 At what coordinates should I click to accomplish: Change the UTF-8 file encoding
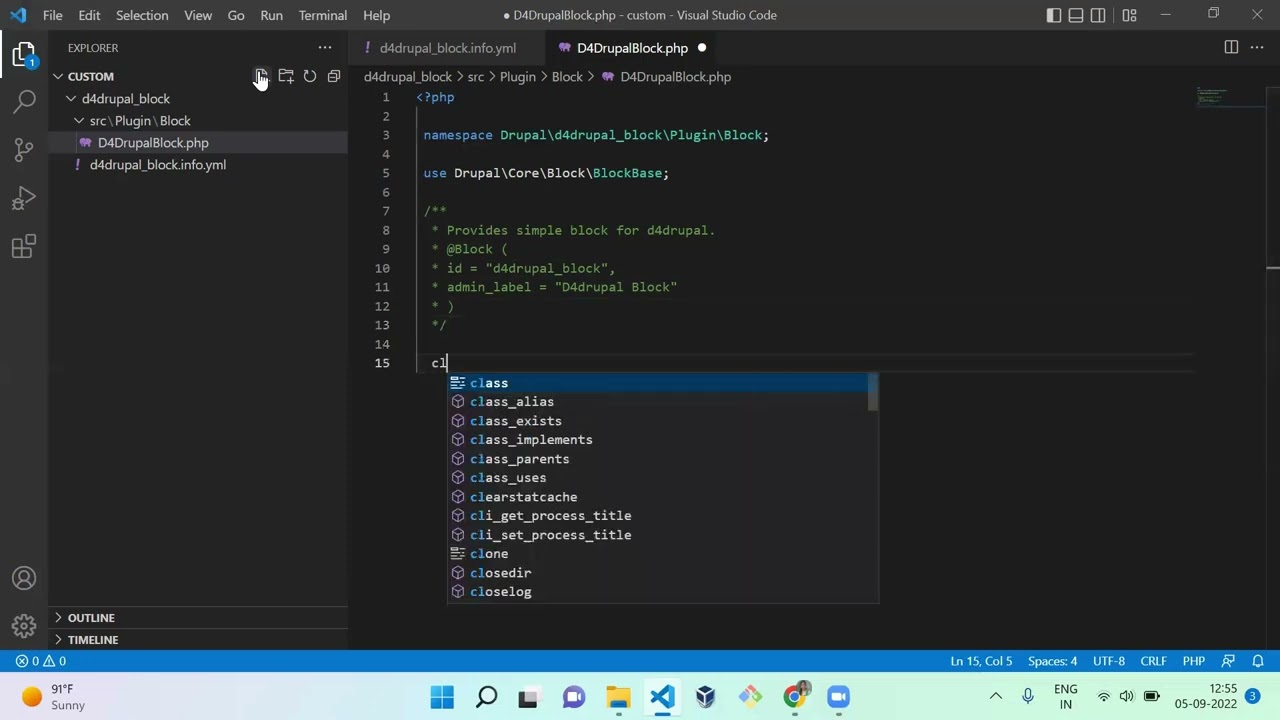coord(1109,661)
